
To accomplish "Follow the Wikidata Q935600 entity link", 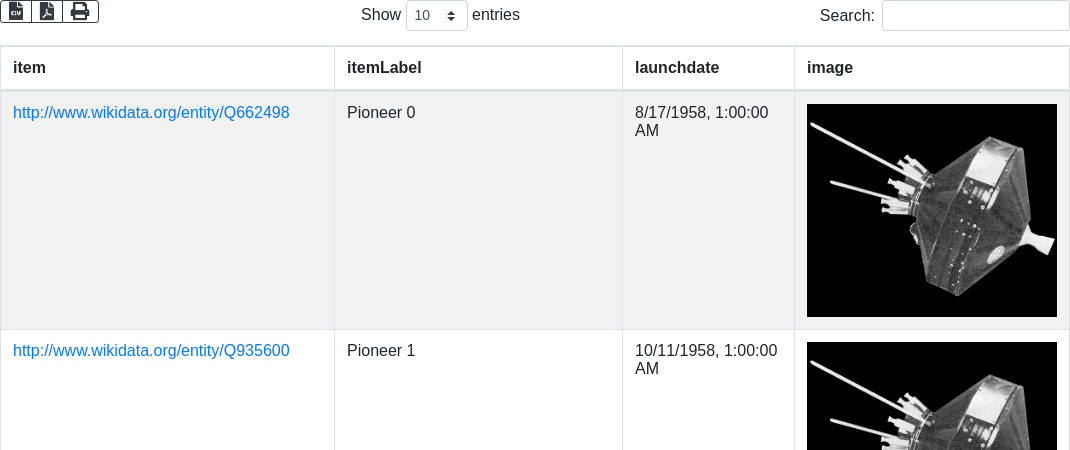I will (x=151, y=351).
